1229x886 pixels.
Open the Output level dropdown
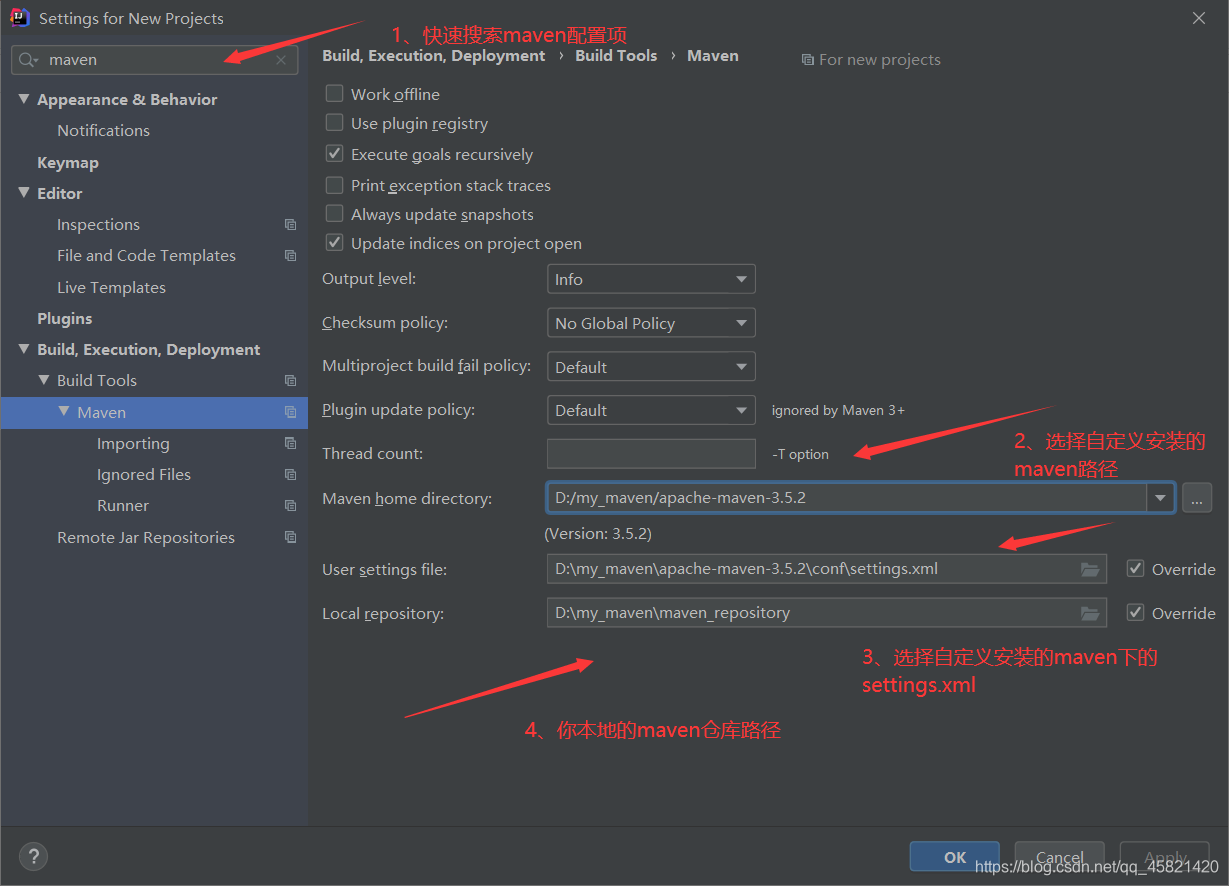click(x=651, y=279)
